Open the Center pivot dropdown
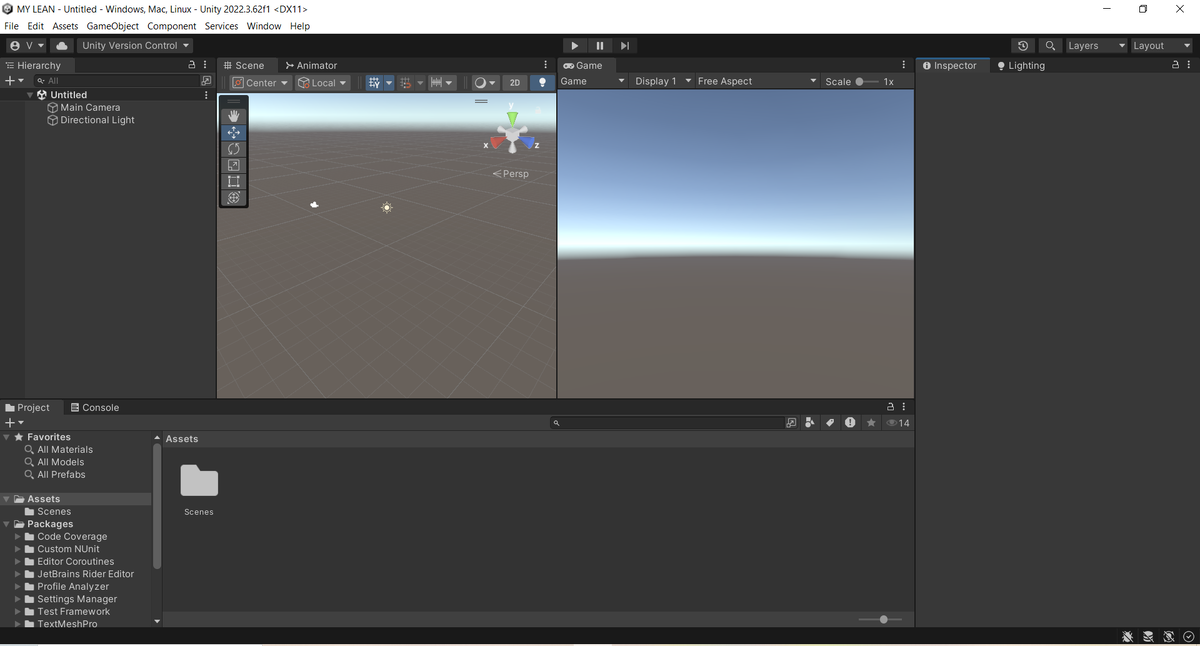This screenshot has height=646, width=1200. click(x=260, y=82)
